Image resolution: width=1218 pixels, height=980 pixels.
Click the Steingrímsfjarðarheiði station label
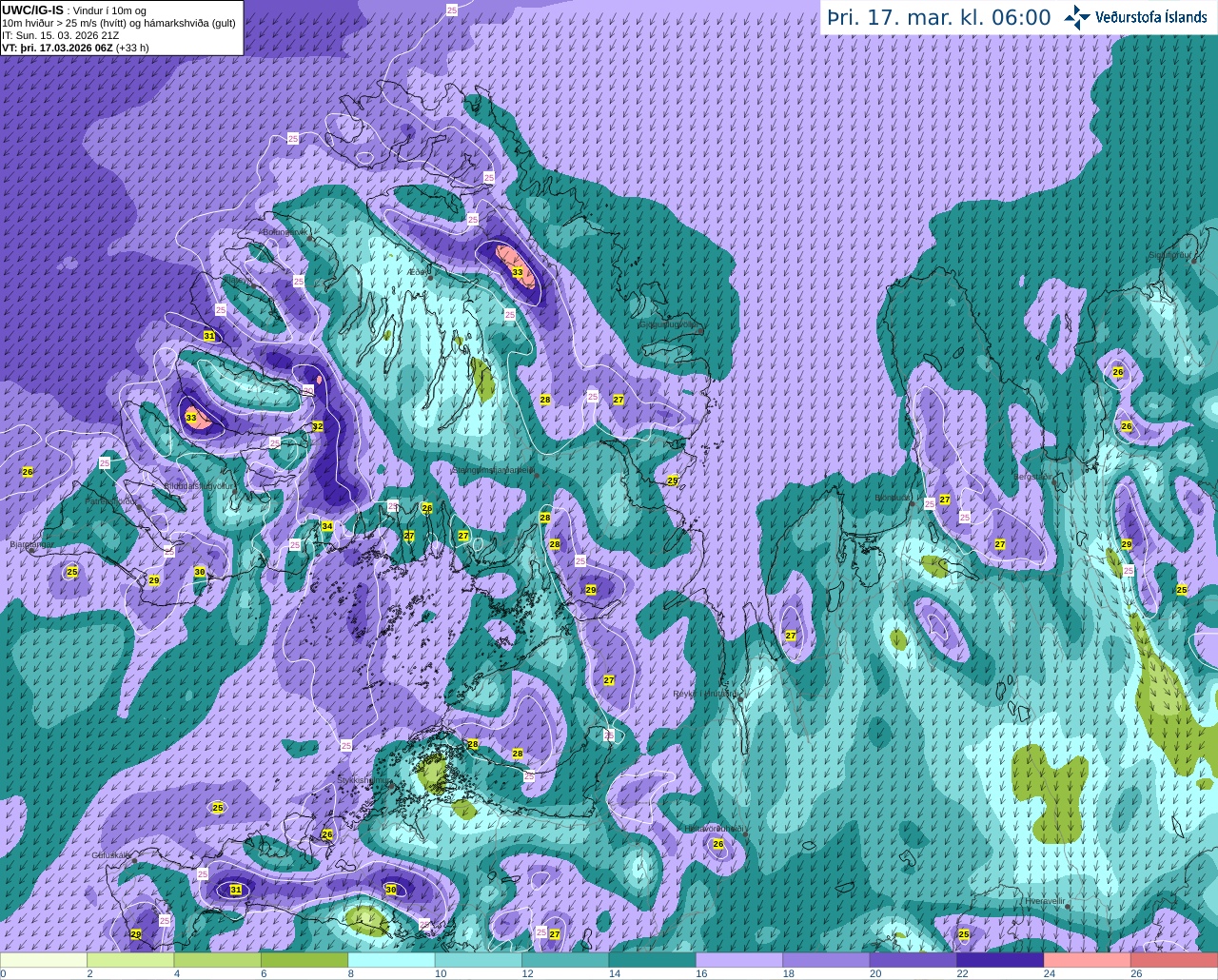[x=492, y=470]
